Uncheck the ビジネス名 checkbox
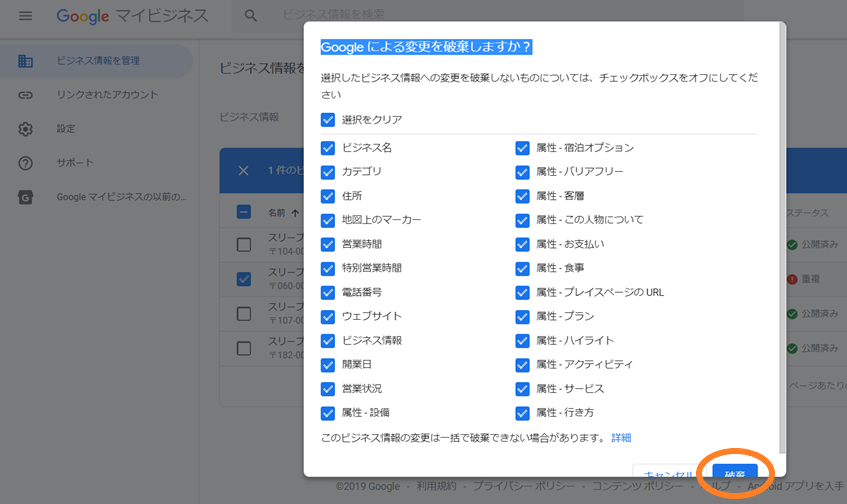 coord(328,148)
